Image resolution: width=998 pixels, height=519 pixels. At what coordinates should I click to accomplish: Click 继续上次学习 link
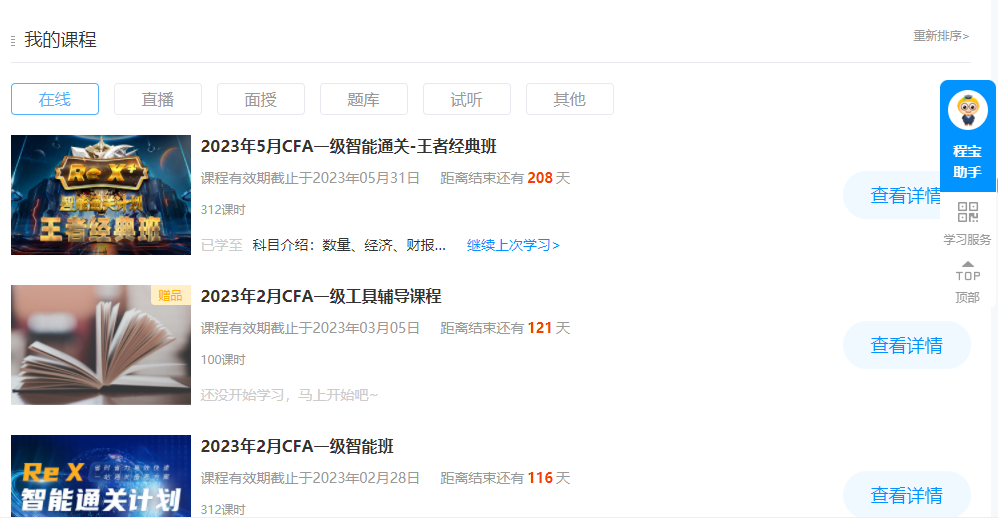pos(513,245)
